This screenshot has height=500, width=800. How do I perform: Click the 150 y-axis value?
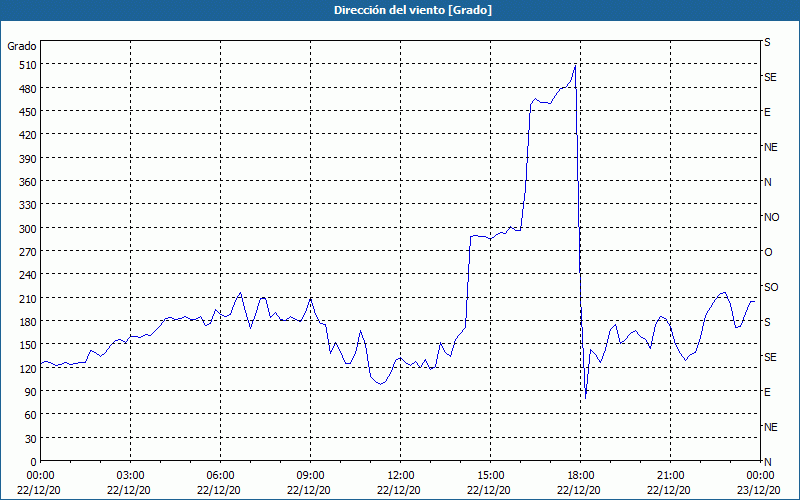pos(28,345)
